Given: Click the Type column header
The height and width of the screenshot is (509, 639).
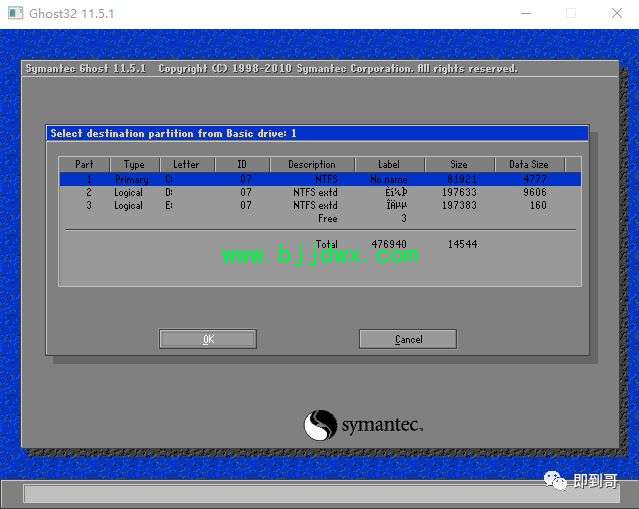Looking at the screenshot, I should [x=134, y=164].
